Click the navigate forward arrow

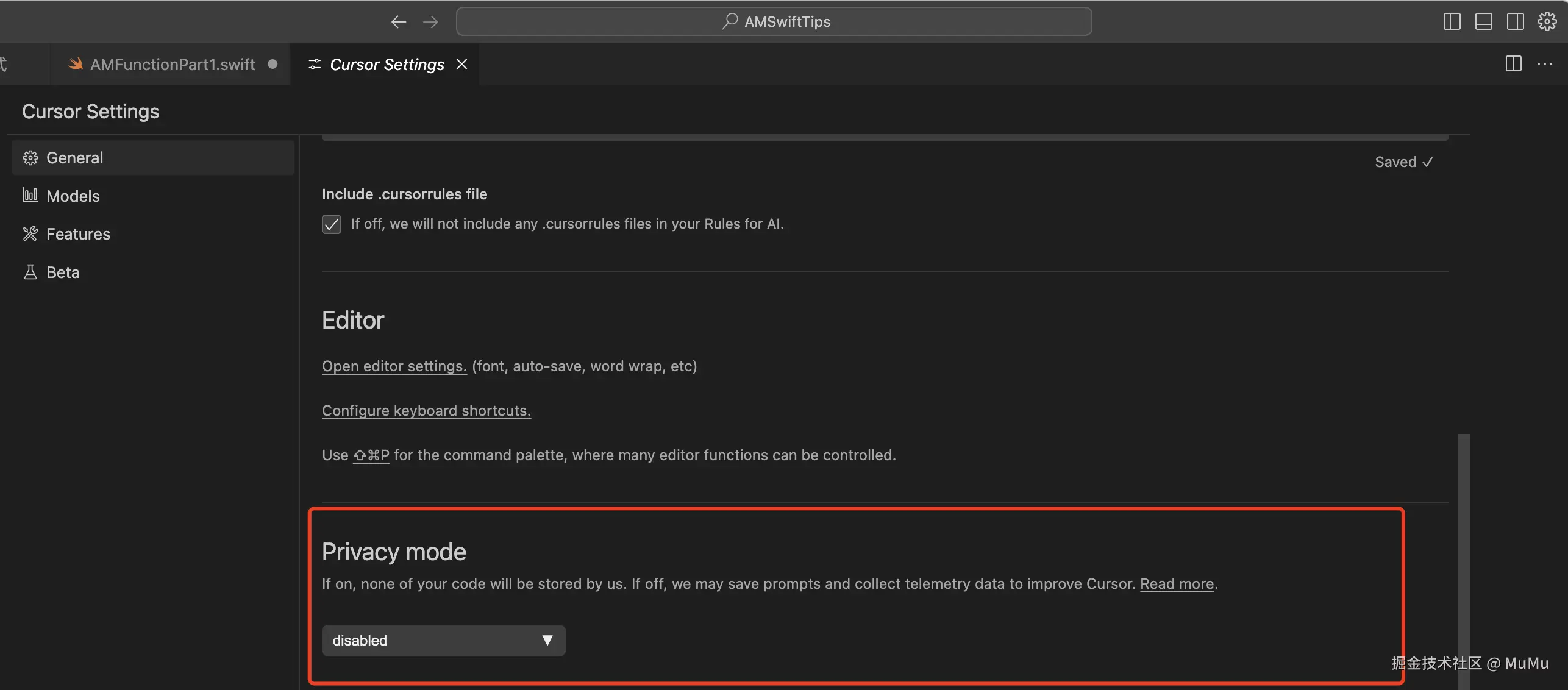coord(430,22)
